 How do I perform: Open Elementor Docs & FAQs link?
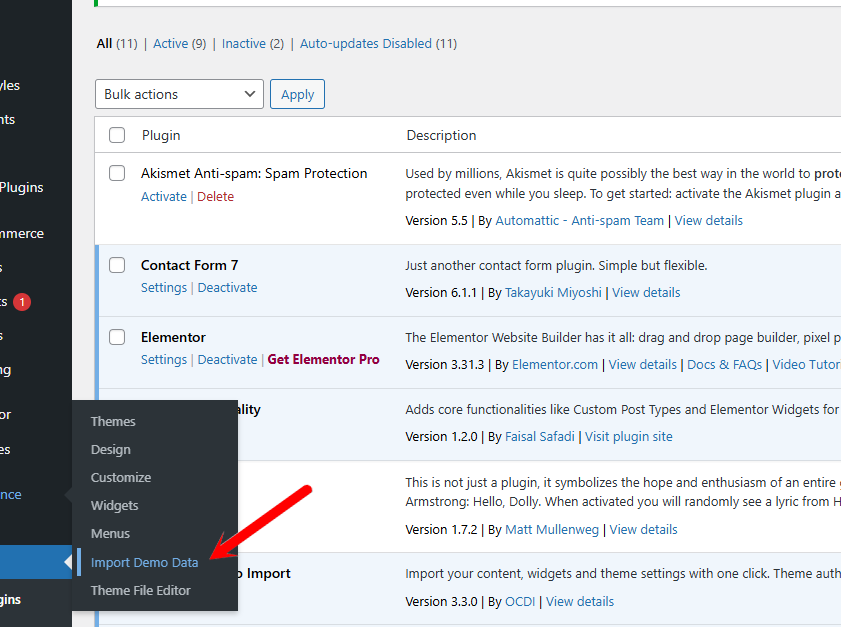coord(724,365)
